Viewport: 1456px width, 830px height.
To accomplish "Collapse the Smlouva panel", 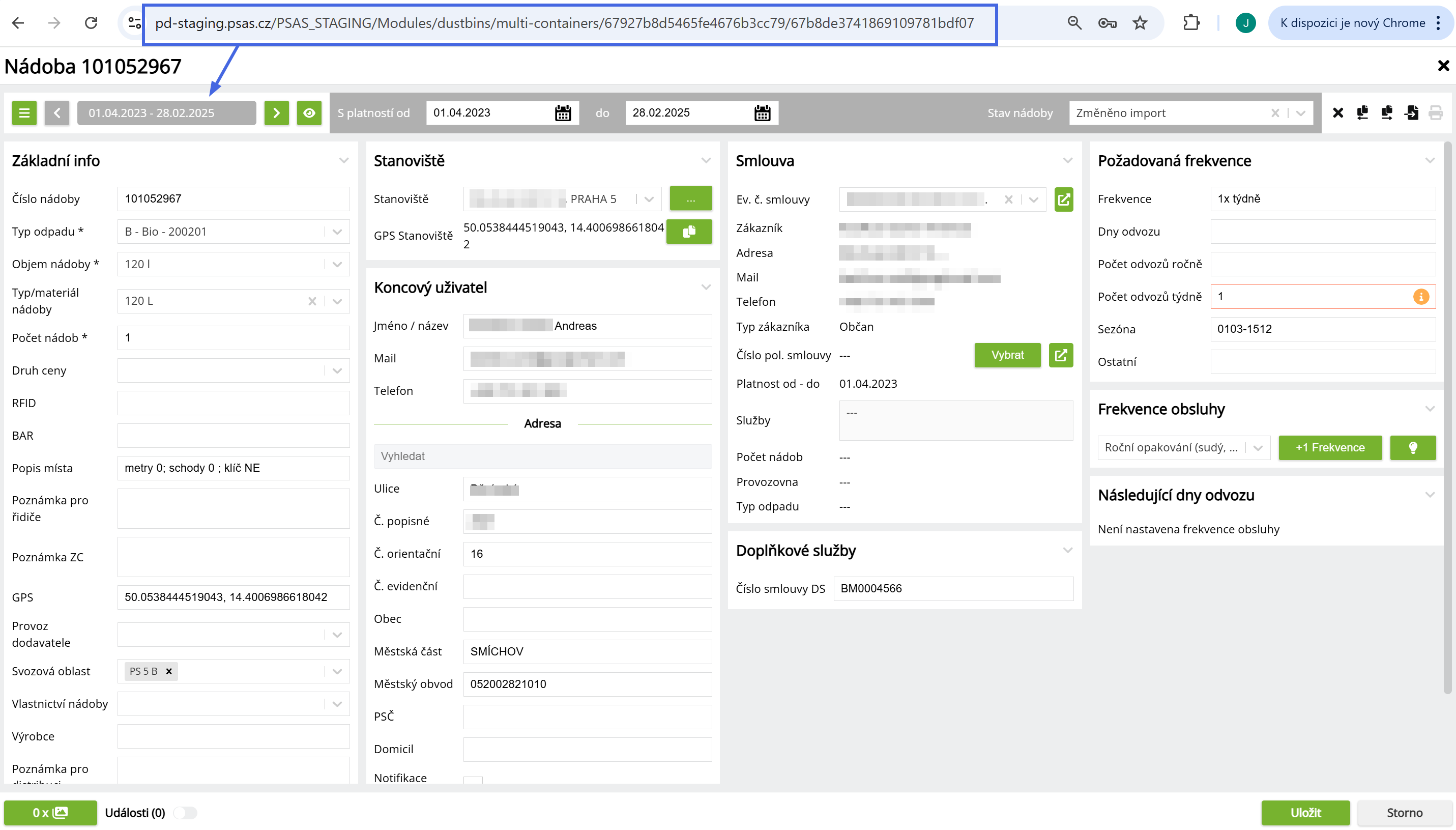I will tap(1067, 161).
